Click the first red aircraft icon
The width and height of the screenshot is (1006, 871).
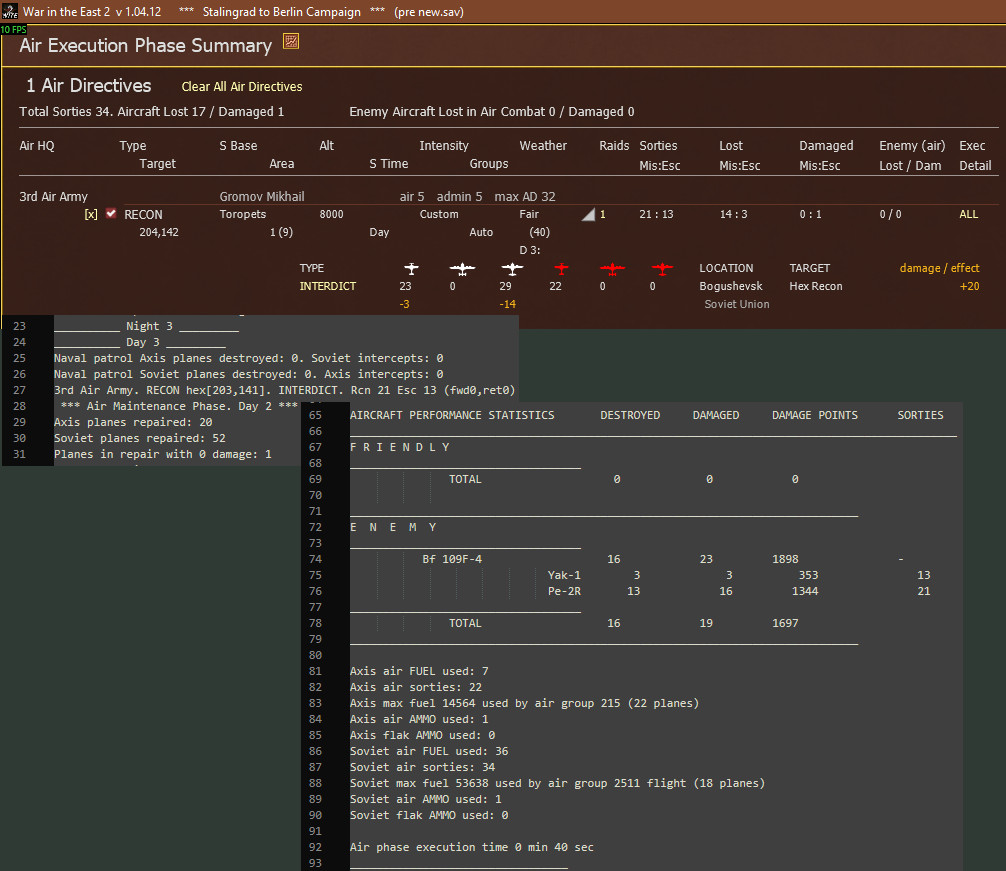point(561,268)
